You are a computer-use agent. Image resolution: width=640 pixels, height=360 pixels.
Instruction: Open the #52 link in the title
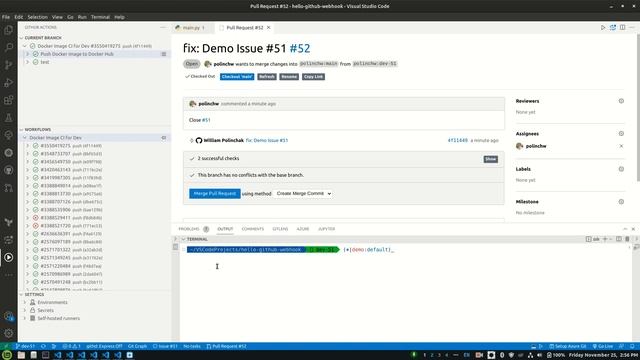click(x=300, y=48)
